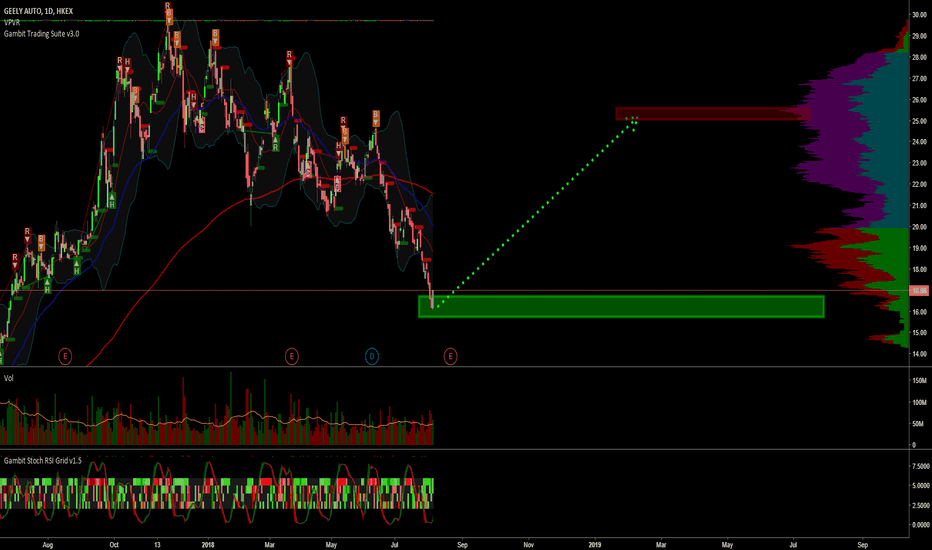Screen dimensions: 932x550
Task: Open the blue D dividend marker
Action: [371, 357]
